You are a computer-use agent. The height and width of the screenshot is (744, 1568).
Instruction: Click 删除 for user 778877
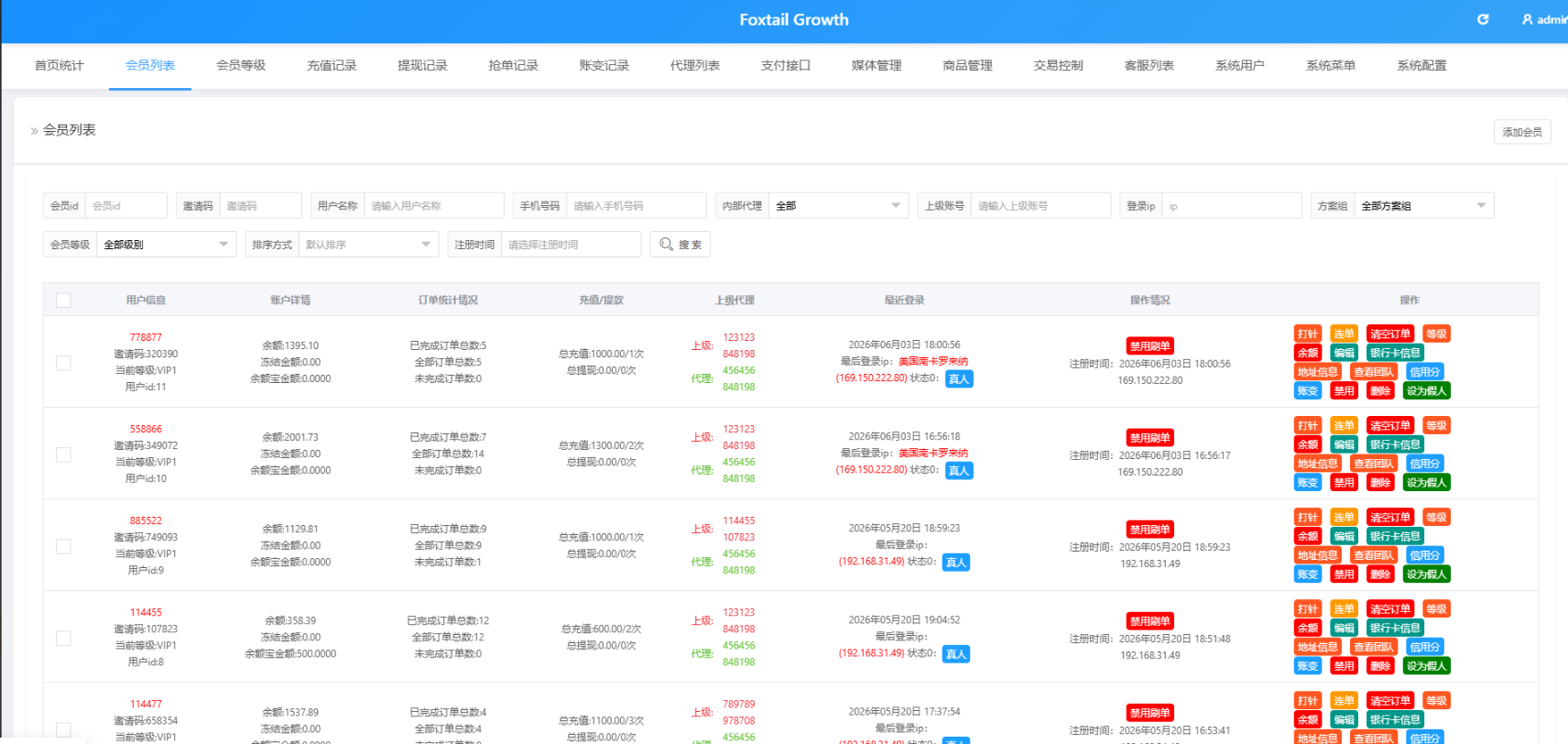(1380, 391)
